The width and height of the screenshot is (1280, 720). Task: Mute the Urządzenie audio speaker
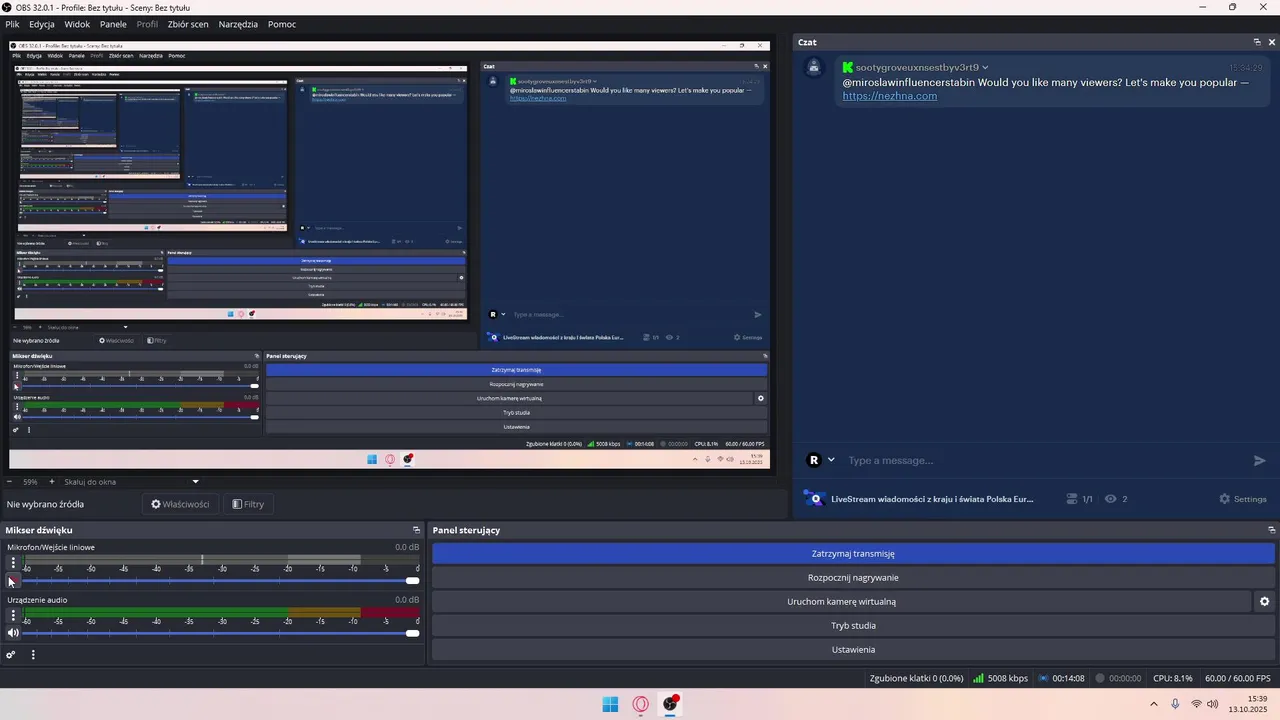pyautogui.click(x=13, y=632)
